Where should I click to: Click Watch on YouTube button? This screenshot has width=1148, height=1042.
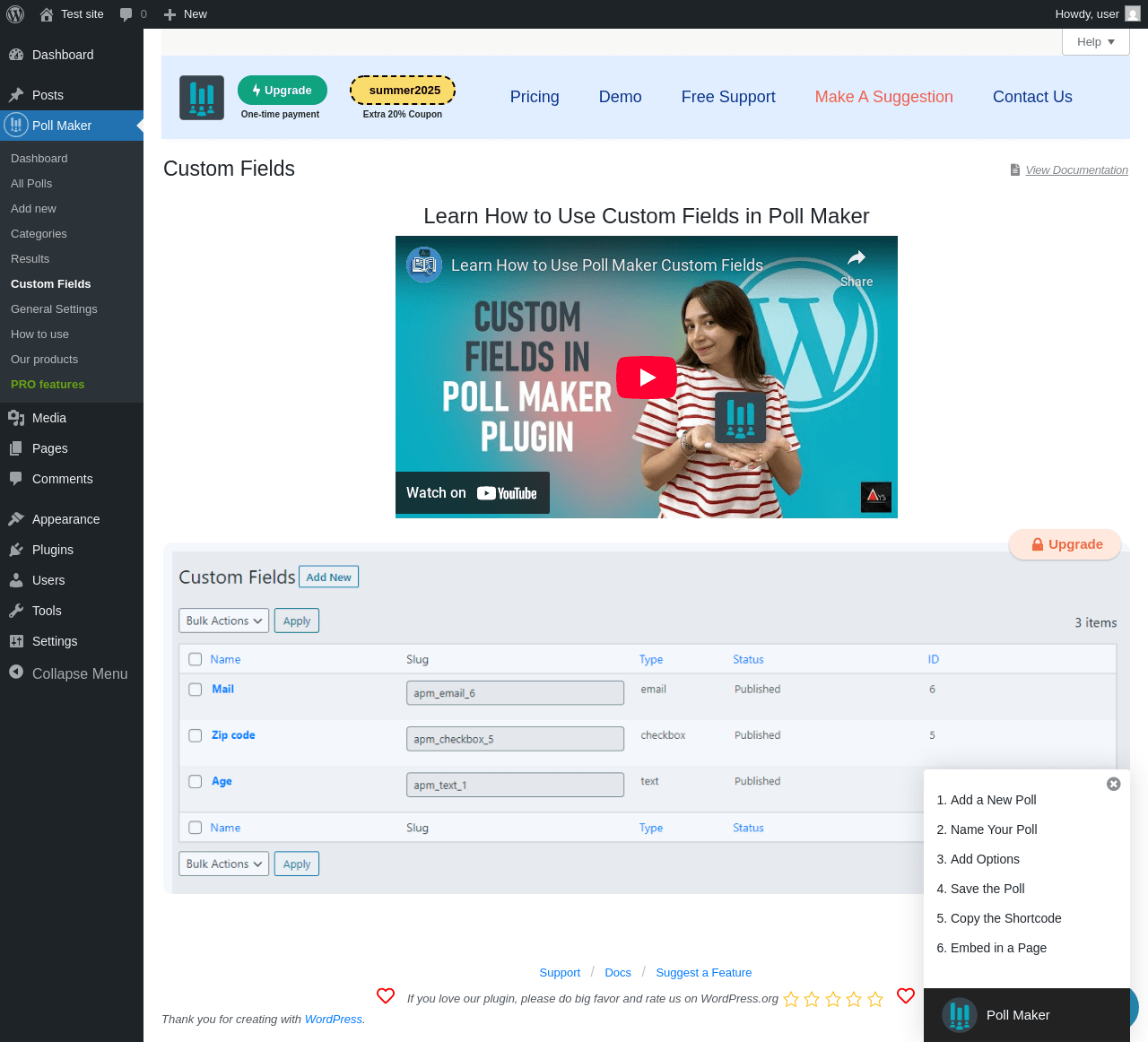click(x=472, y=493)
